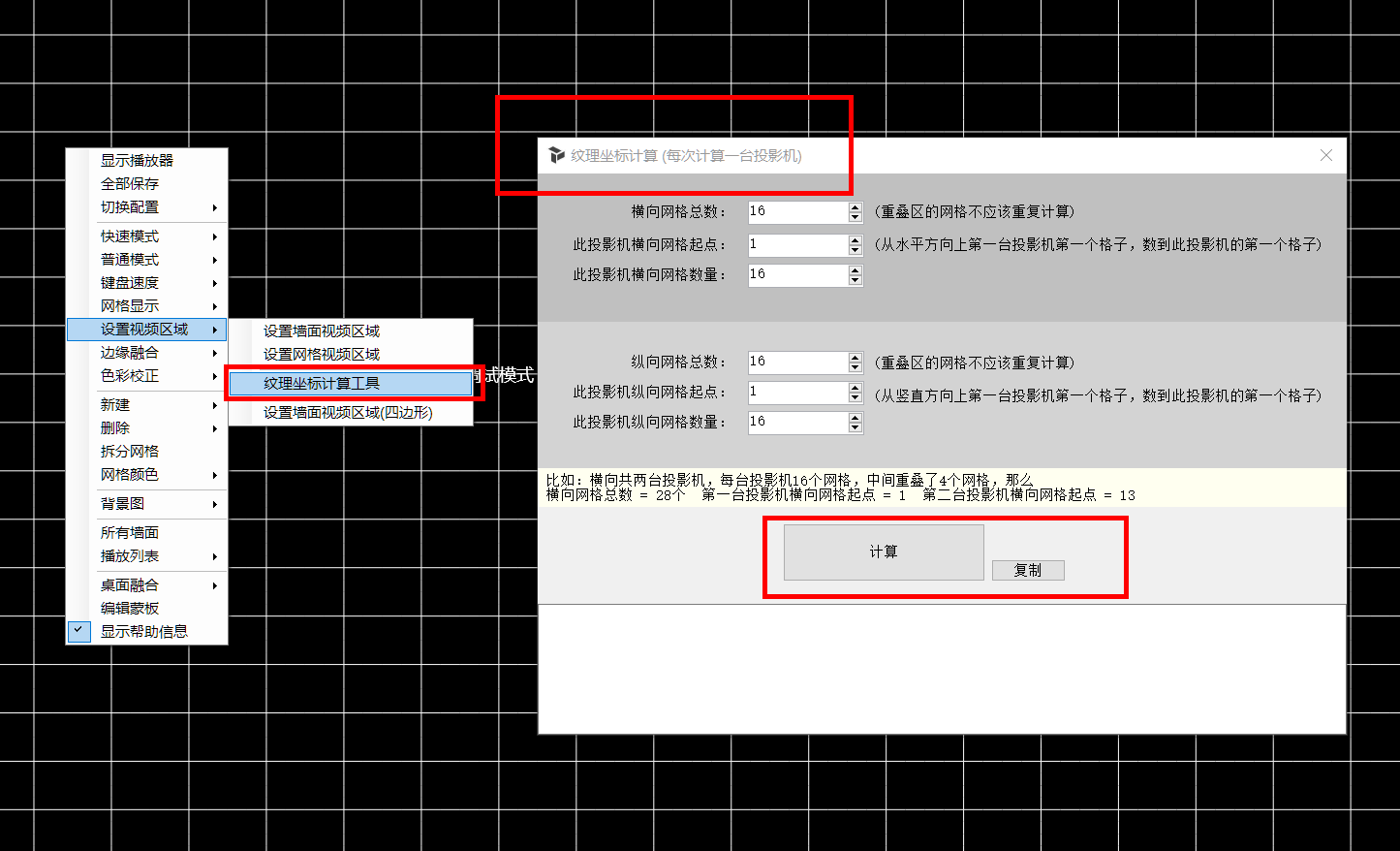Click the 复制 button

point(1028,570)
